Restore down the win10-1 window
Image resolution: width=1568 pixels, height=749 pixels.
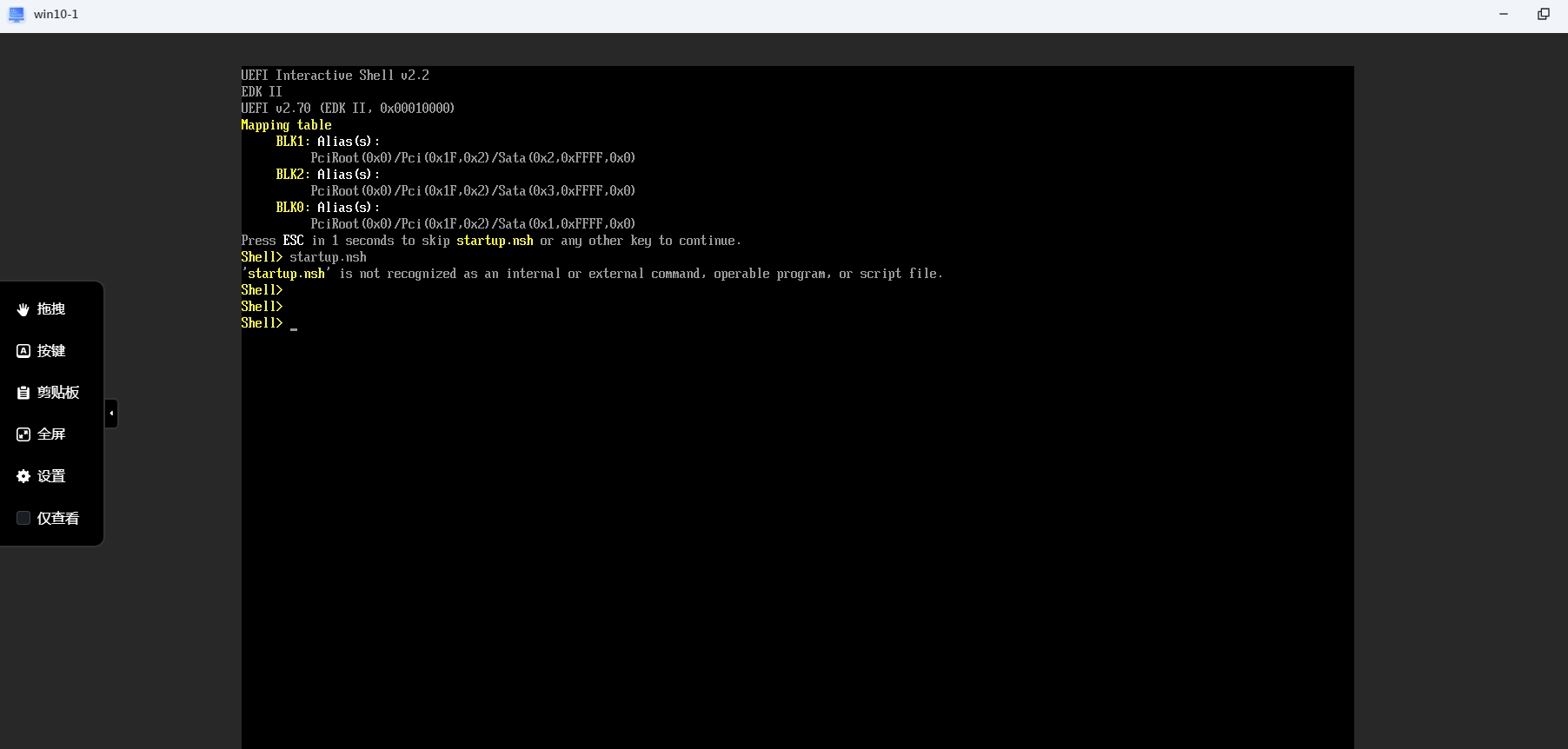click(x=1544, y=15)
